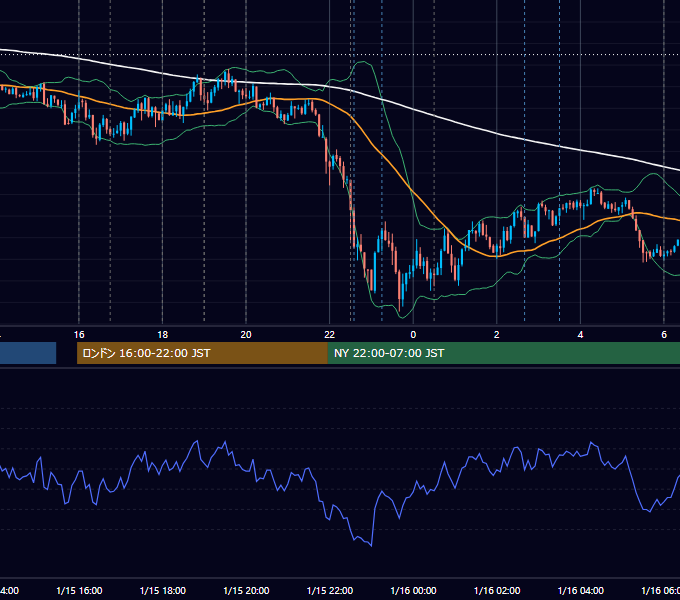Click the 4 hour label on price chart
This screenshot has width=680, height=600.
580,335
